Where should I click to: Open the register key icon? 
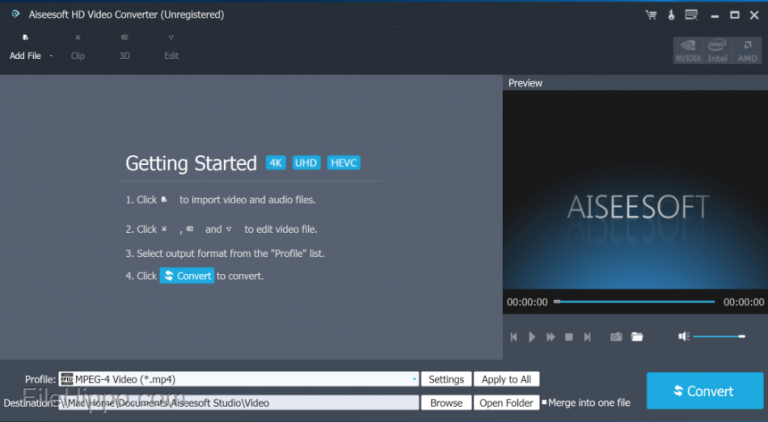(x=671, y=15)
